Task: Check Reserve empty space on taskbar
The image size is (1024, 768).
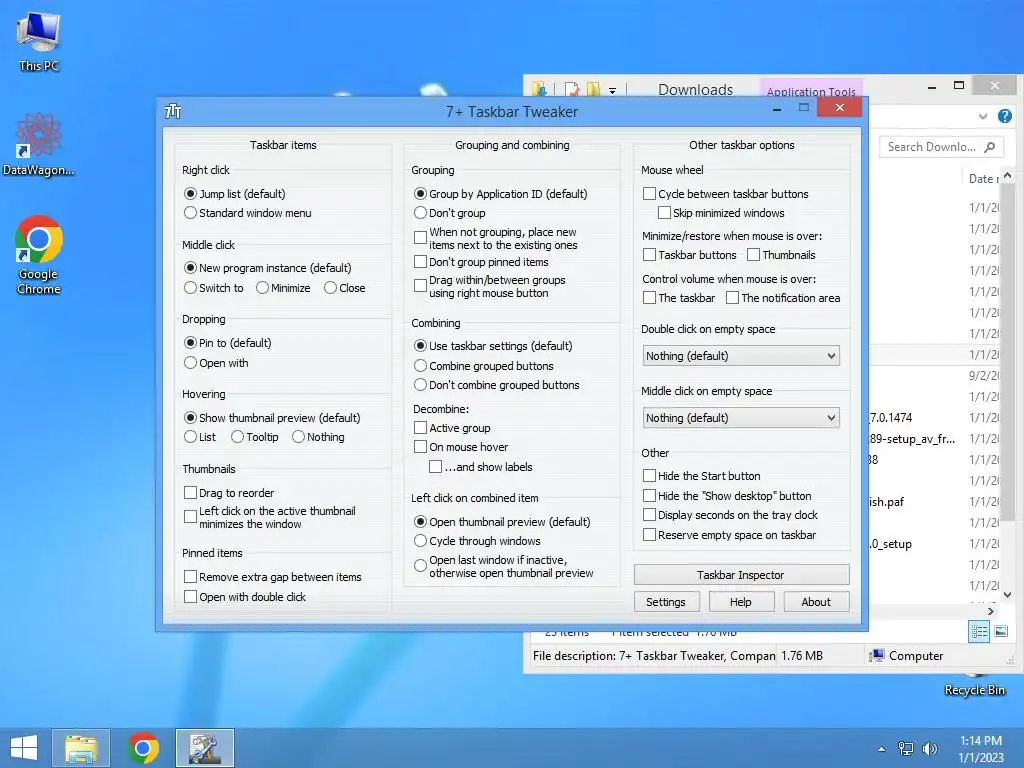Action: [x=730, y=535]
